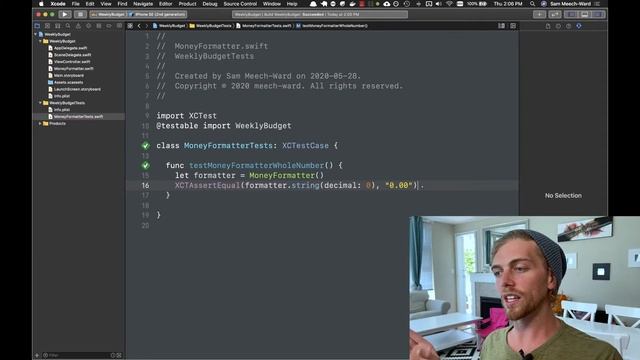Open the Apple menu
This screenshot has width=640, height=360.
pos(41,4)
